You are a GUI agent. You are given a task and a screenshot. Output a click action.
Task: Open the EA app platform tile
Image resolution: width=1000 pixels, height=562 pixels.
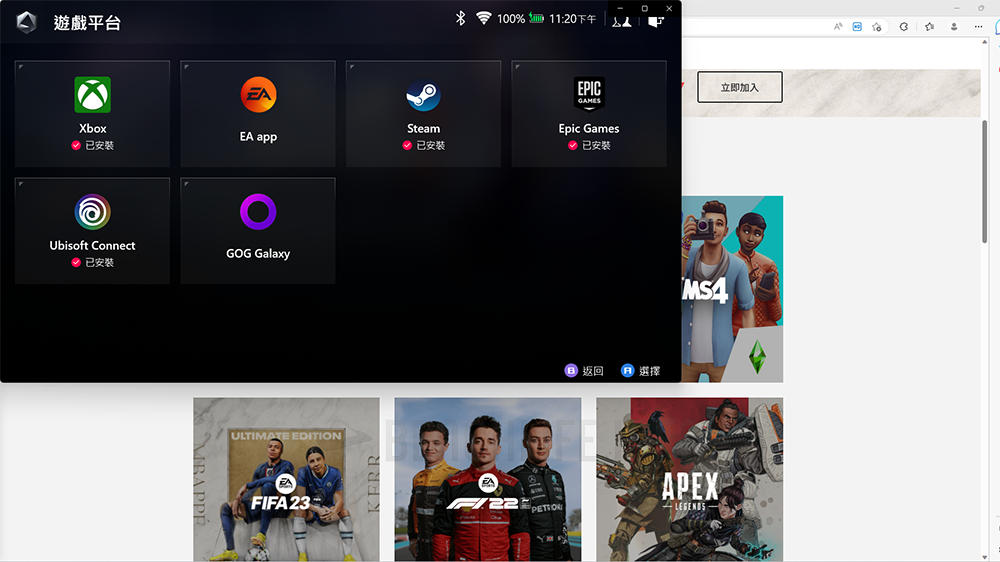258,114
